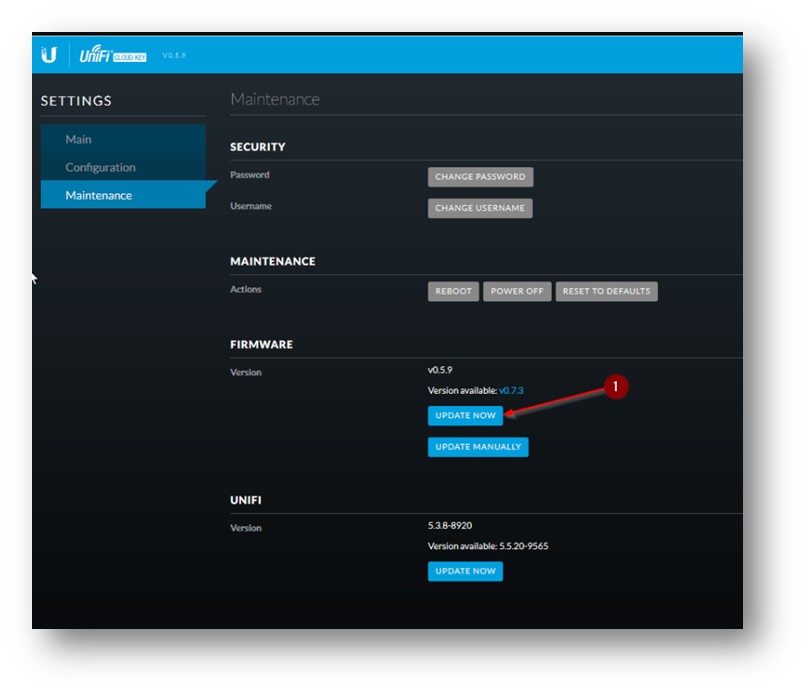
Task: Click Update Now under Firmware
Action: click(x=465, y=416)
